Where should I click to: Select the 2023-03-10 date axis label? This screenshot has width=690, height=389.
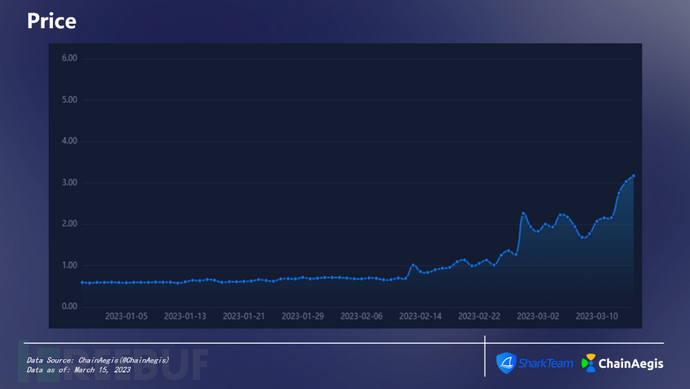pyautogui.click(x=597, y=316)
